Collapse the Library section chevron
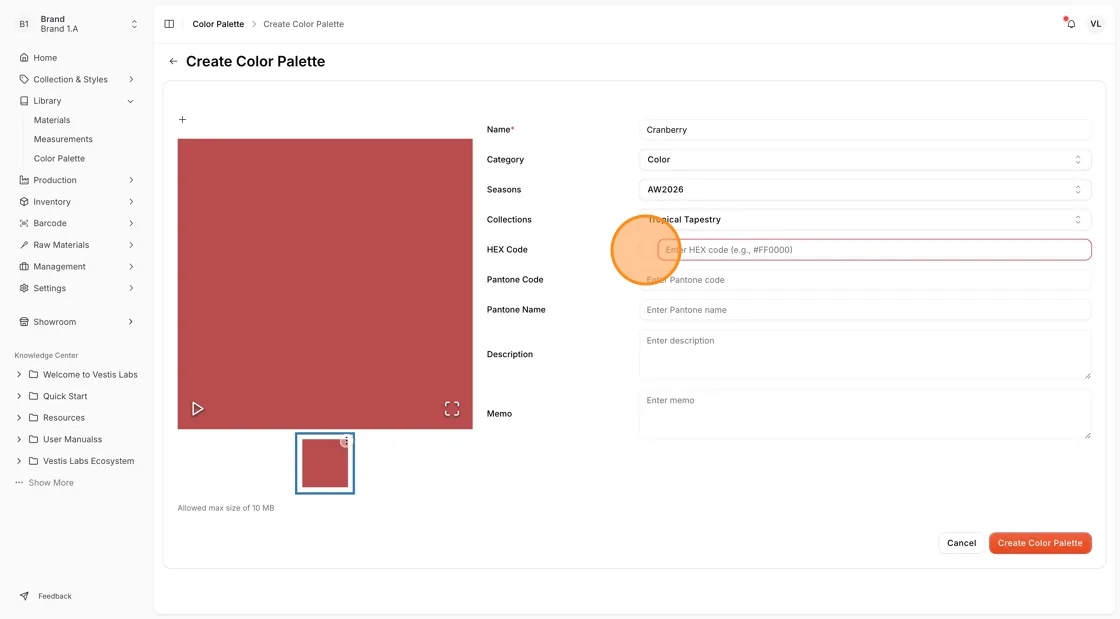 pos(131,101)
